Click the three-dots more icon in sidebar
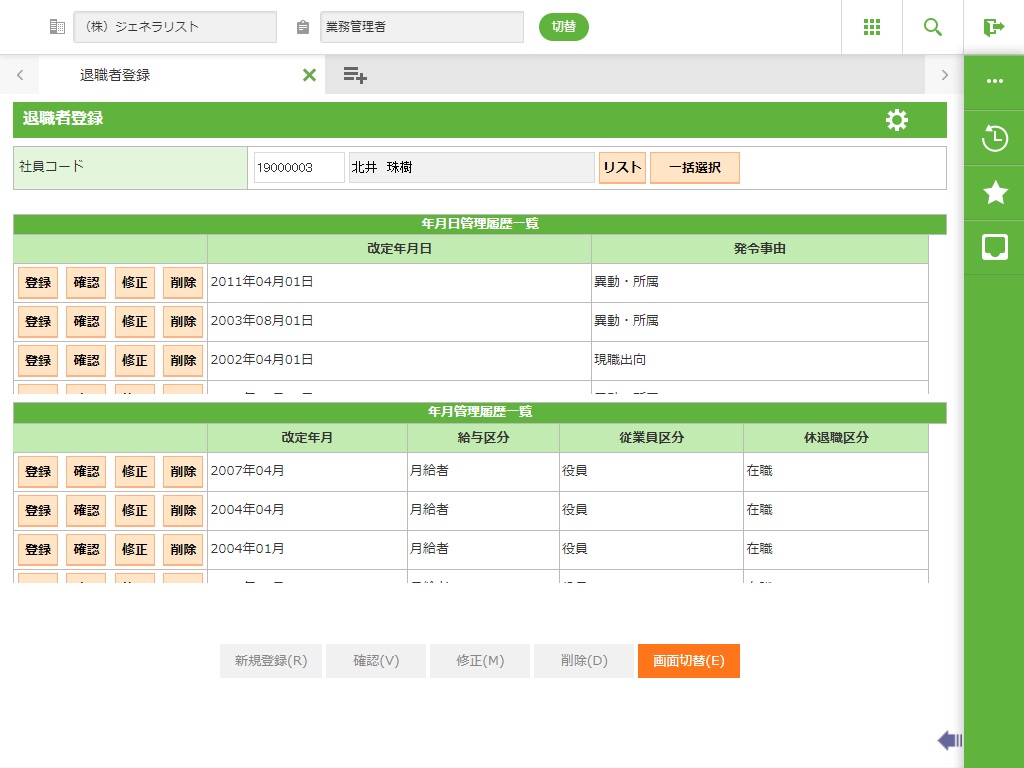 coord(995,82)
